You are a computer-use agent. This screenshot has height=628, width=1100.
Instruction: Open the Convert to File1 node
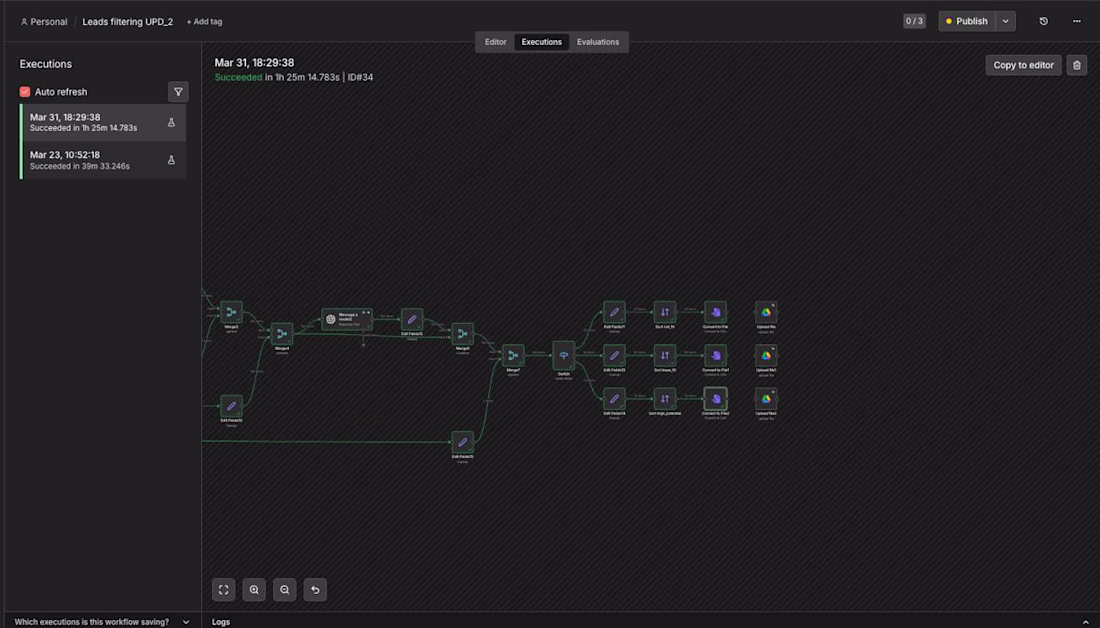click(716, 355)
